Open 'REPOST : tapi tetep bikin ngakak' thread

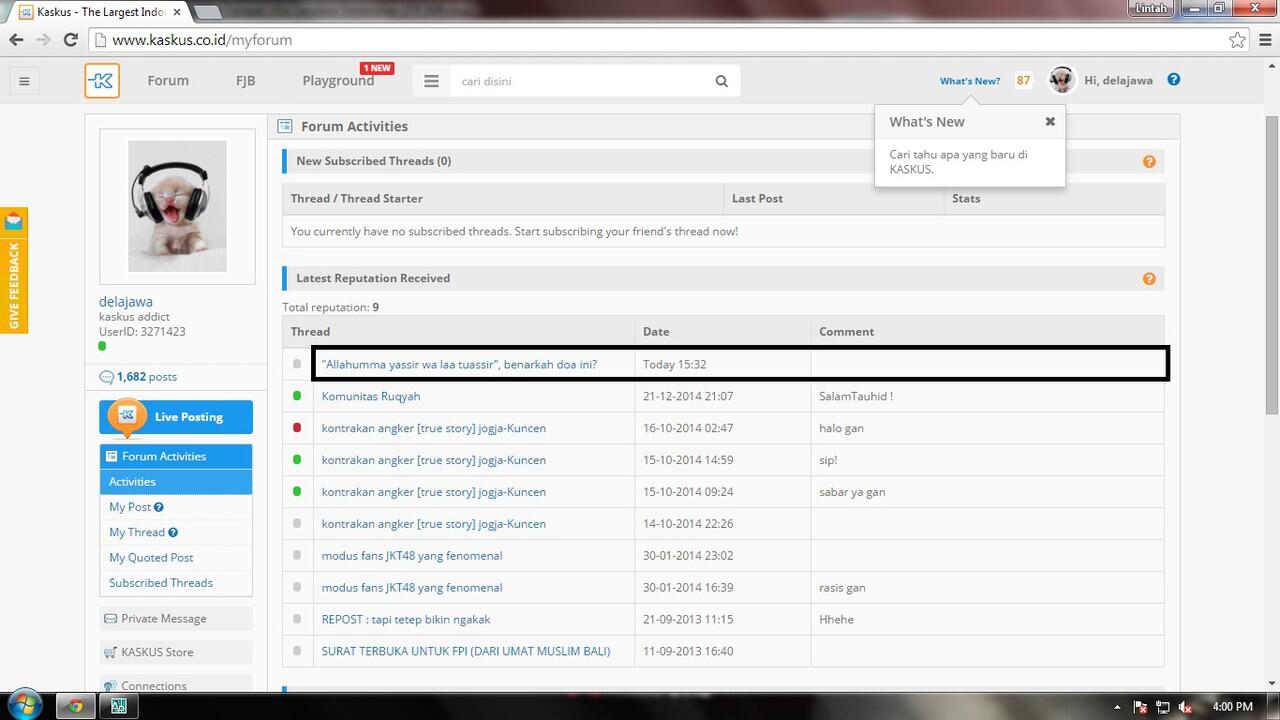(406, 619)
